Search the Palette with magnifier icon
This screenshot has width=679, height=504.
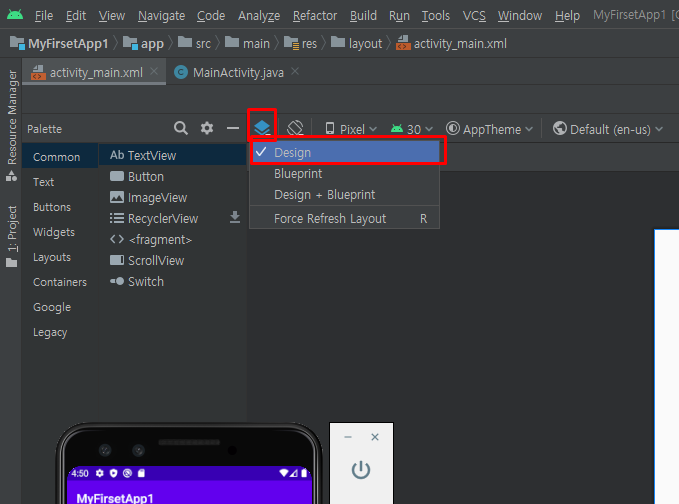click(181, 128)
